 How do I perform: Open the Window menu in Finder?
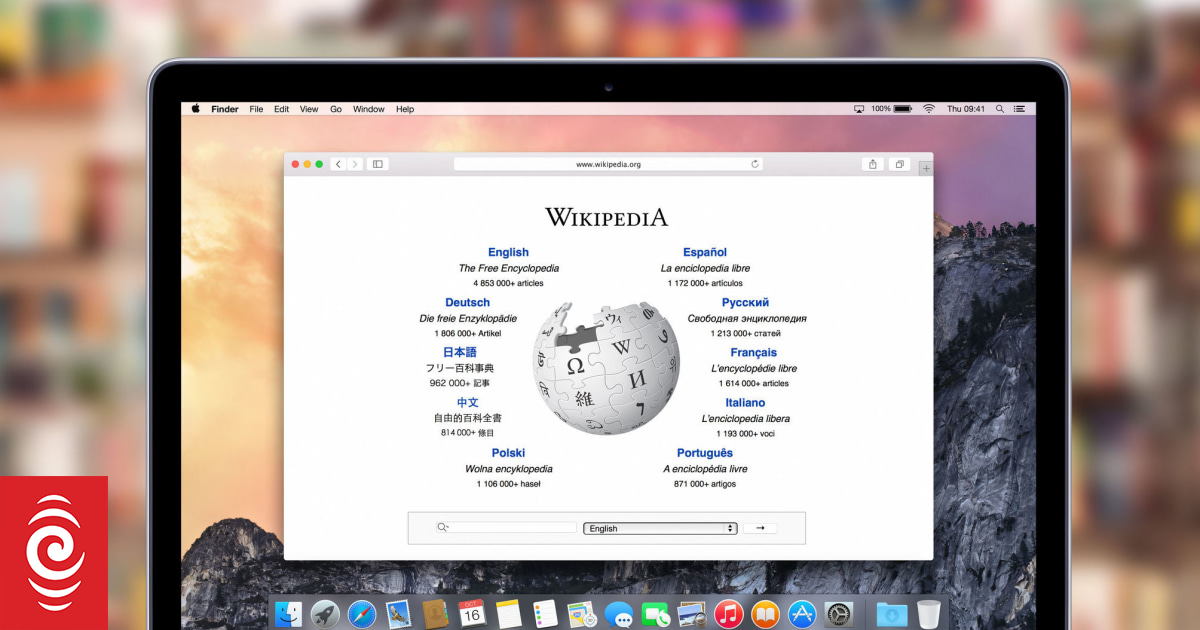368,108
